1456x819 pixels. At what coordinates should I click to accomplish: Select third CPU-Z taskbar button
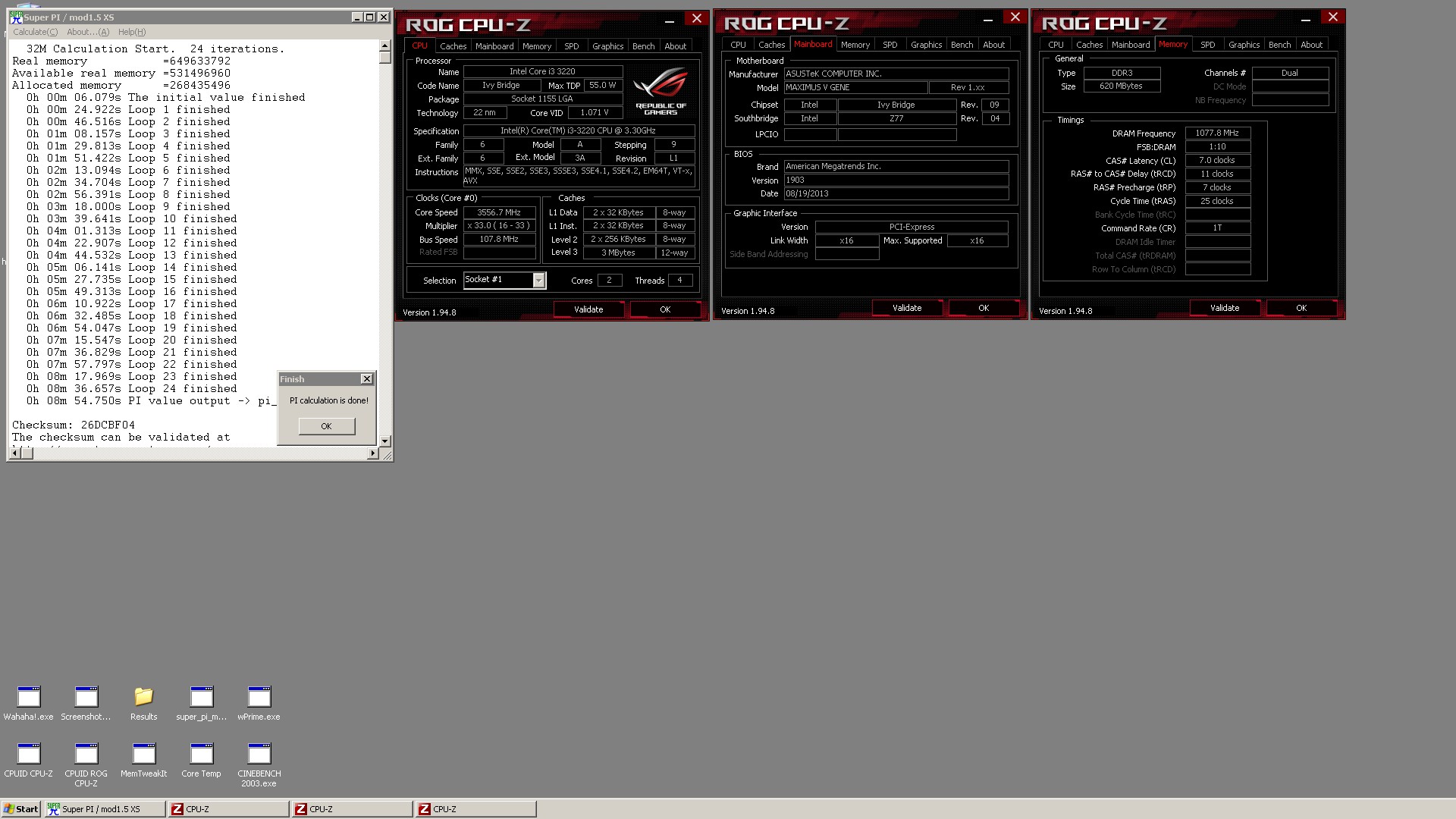tap(476, 809)
